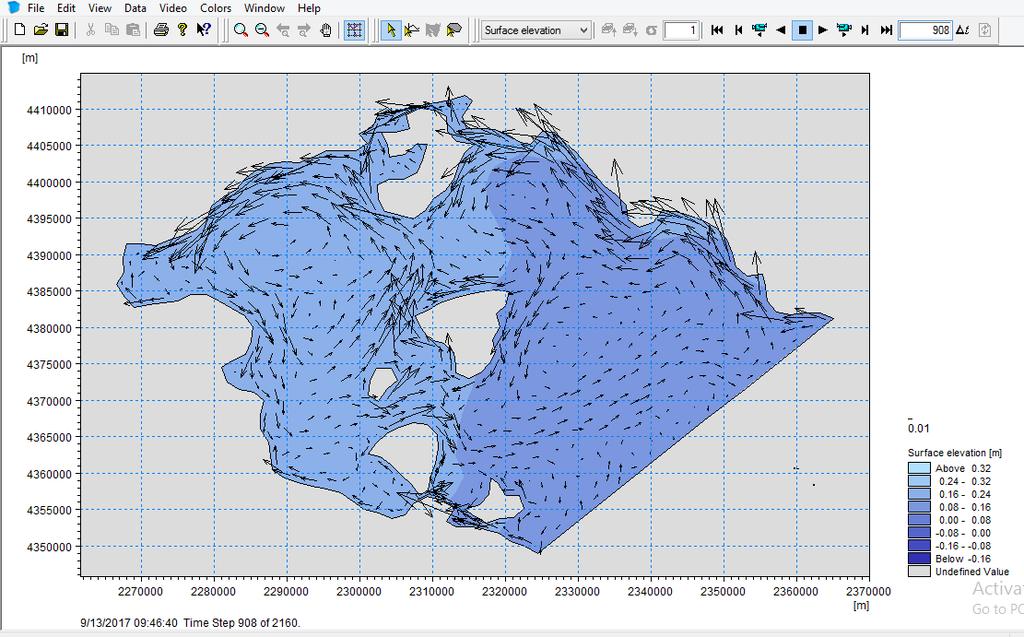1024x637 pixels.
Task: Click the greyed refresh icon after delta t
Action: (x=985, y=30)
